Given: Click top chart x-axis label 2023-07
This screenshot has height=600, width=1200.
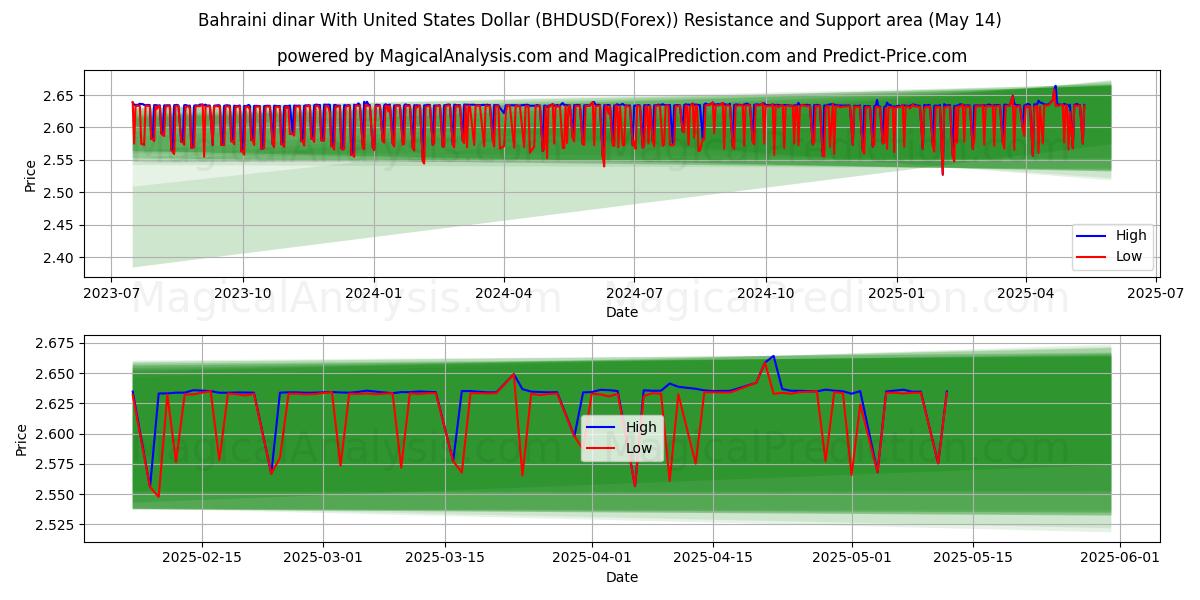Looking at the screenshot, I should coord(112,294).
